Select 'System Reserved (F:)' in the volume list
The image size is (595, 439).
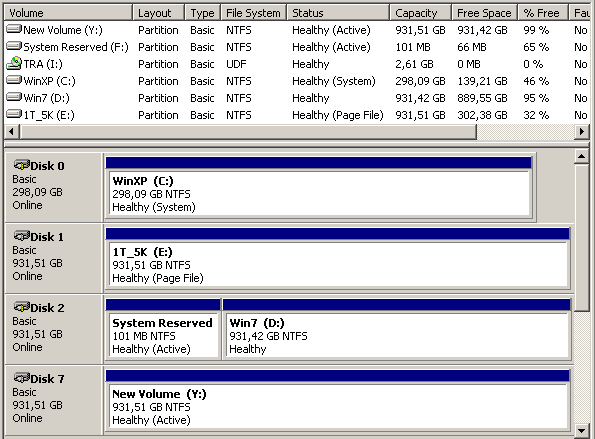(x=76, y=47)
